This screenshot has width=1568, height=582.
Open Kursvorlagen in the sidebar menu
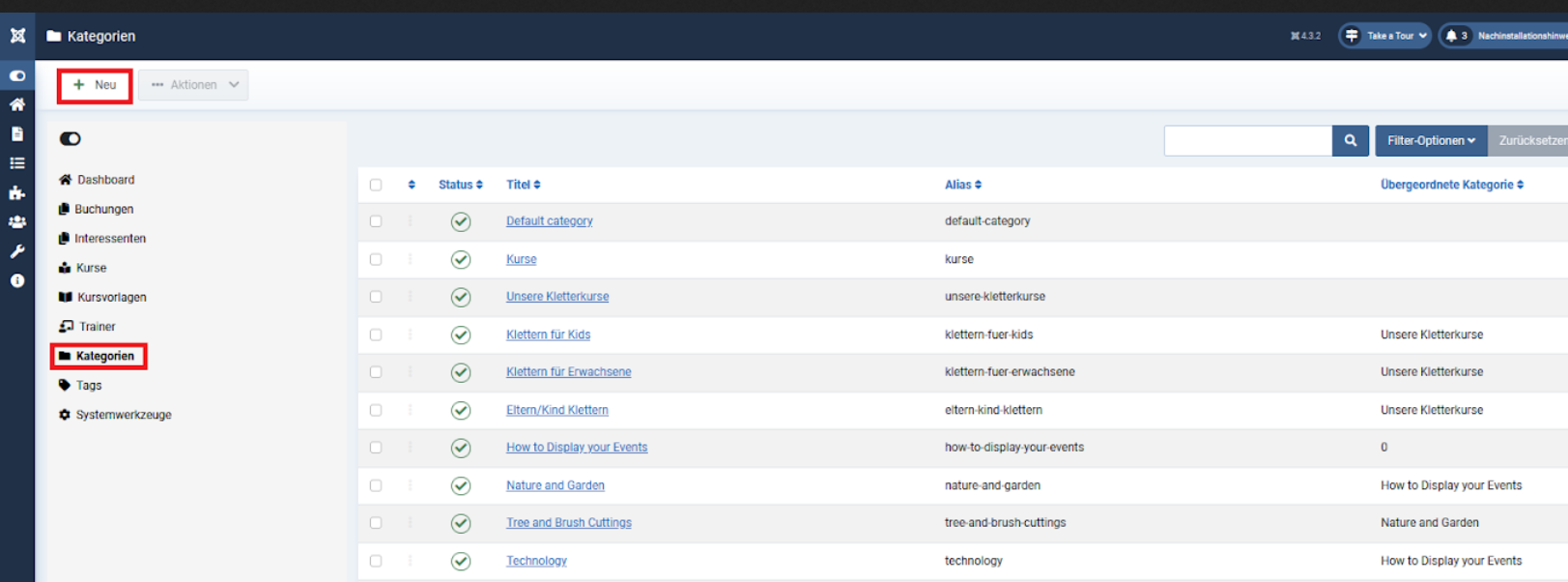pyautogui.click(x=111, y=297)
